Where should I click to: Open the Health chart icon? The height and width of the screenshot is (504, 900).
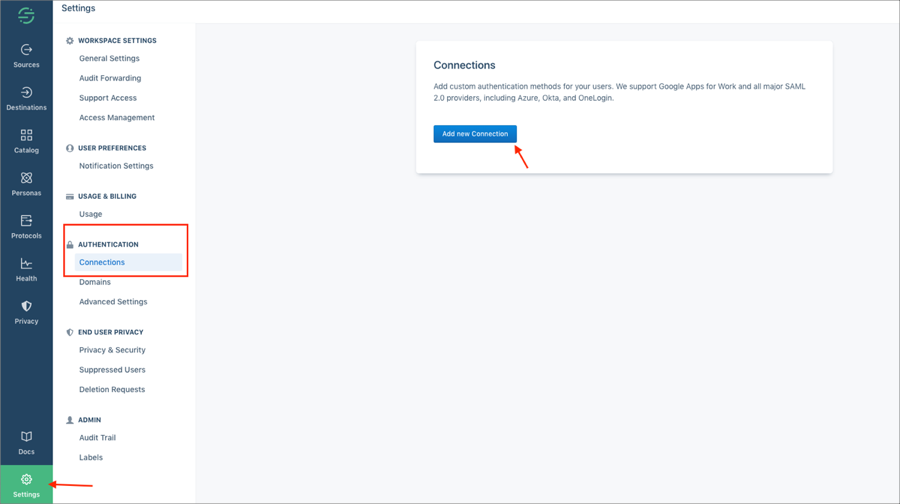point(26,270)
